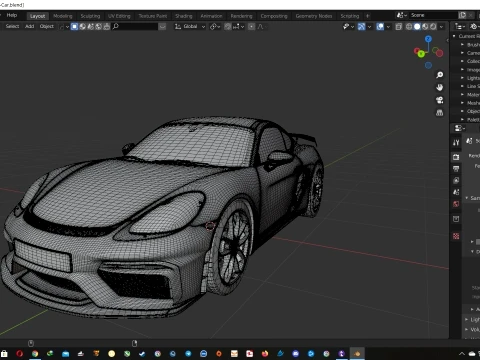Click the pan view hand gizmo
Screen dimensions: 480x360
[440, 87]
